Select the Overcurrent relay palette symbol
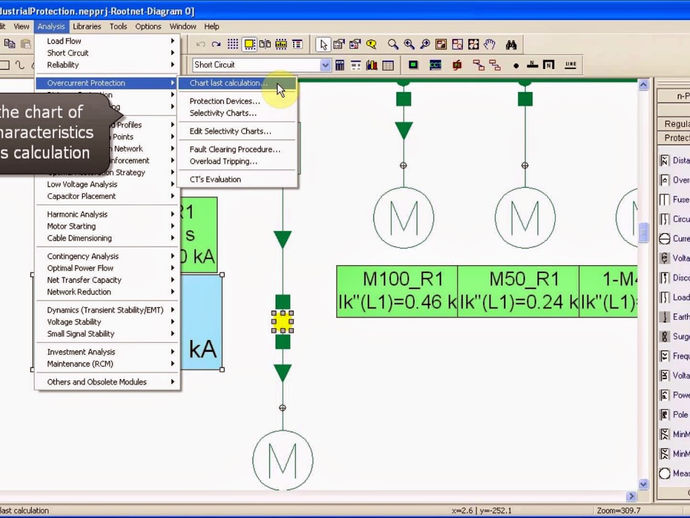This screenshot has width=690, height=518. [x=664, y=180]
